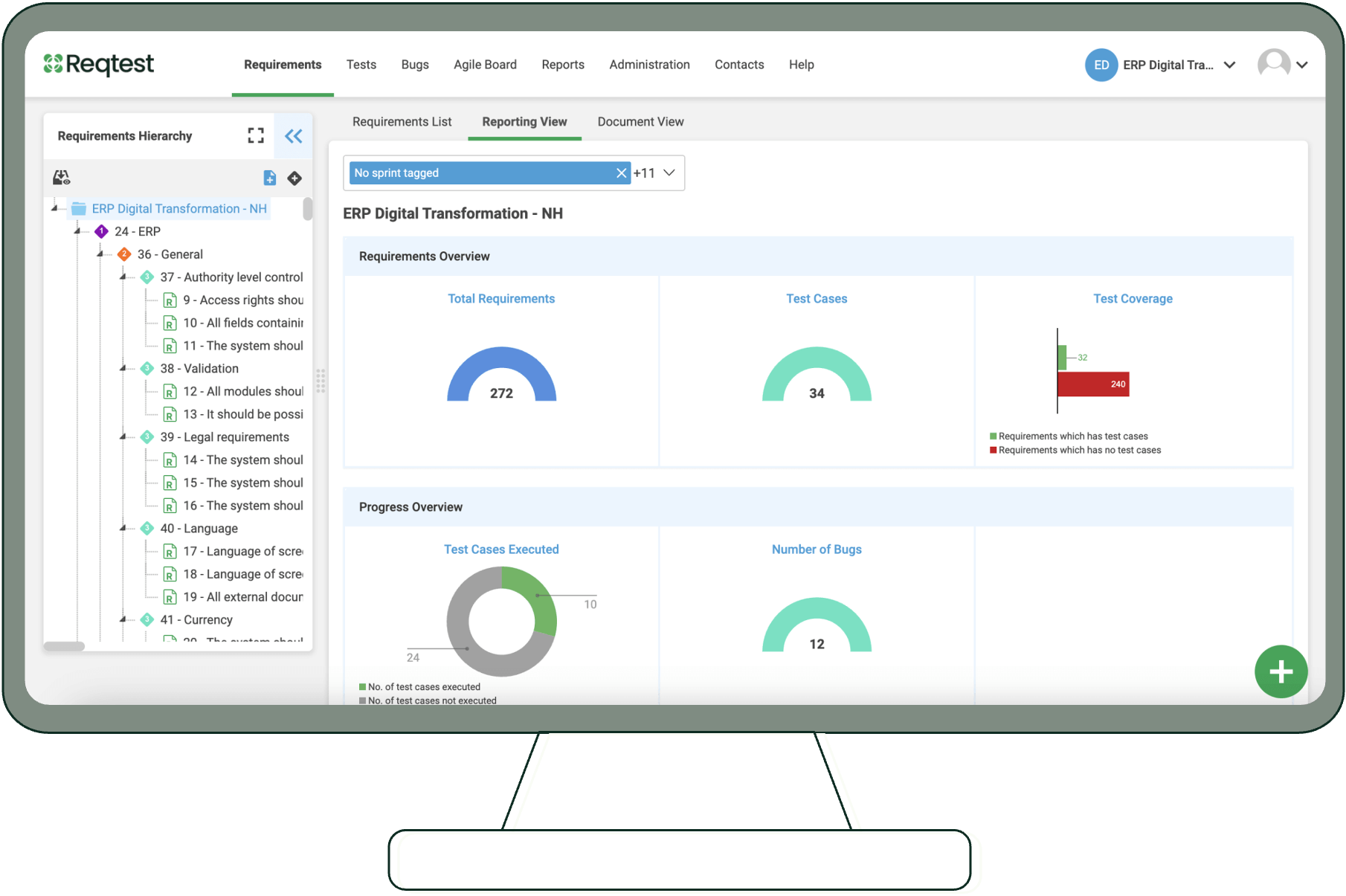
Task: Open the Tests menu
Action: pyautogui.click(x=361, y=65)
